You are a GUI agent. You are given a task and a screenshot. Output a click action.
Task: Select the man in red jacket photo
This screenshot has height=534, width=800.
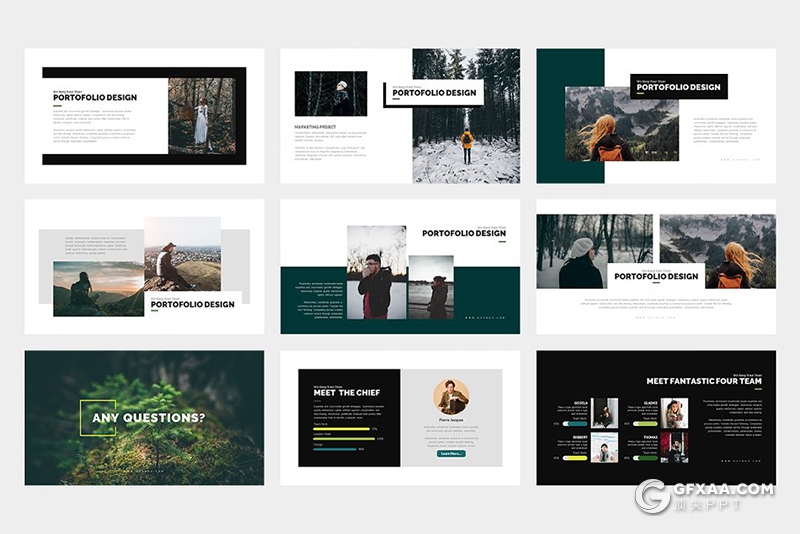[x=376, y=272]
